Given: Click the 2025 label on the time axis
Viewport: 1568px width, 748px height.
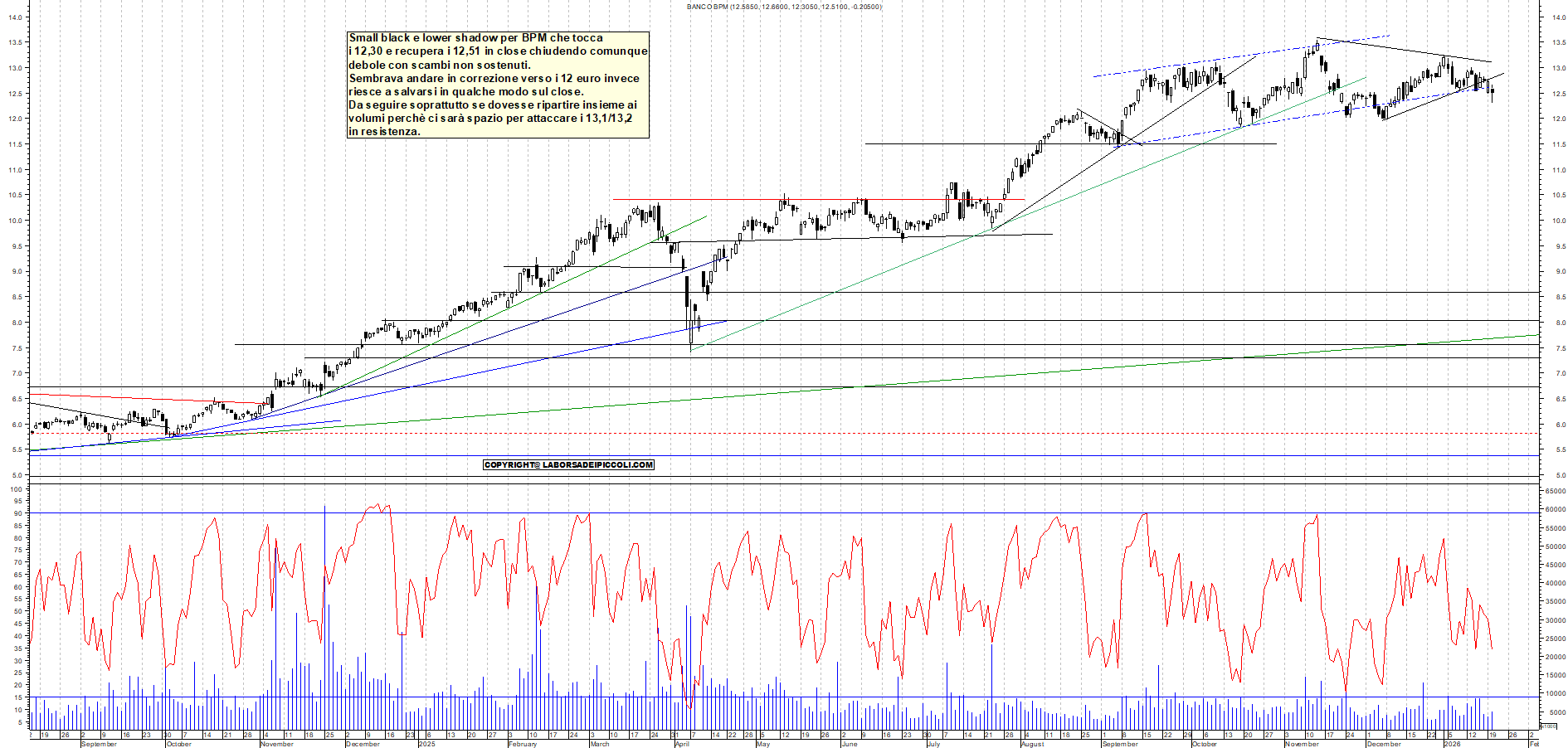Looking at the screenshot, I should [426, 743].
